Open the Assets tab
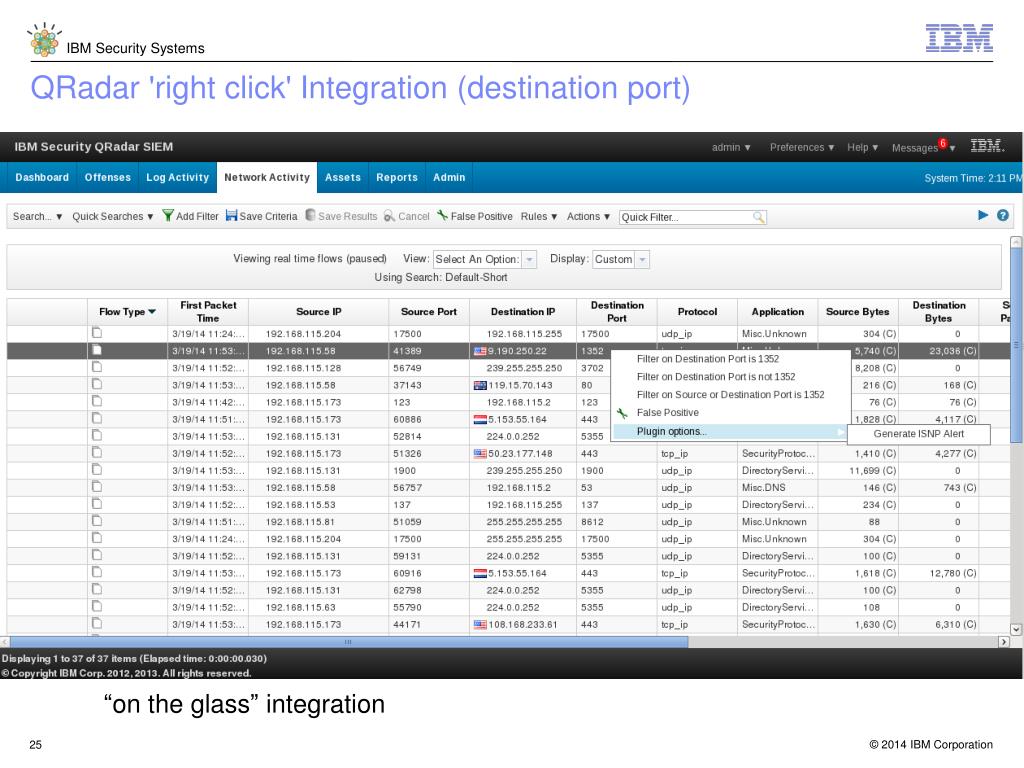The image size is (1024, 768). pyautogui.click(x=343, y=178)
